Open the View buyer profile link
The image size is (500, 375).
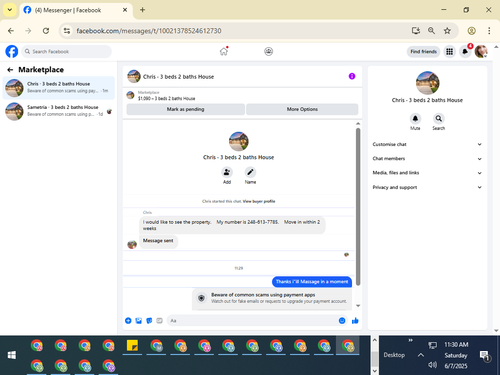[x=259, y=201]
